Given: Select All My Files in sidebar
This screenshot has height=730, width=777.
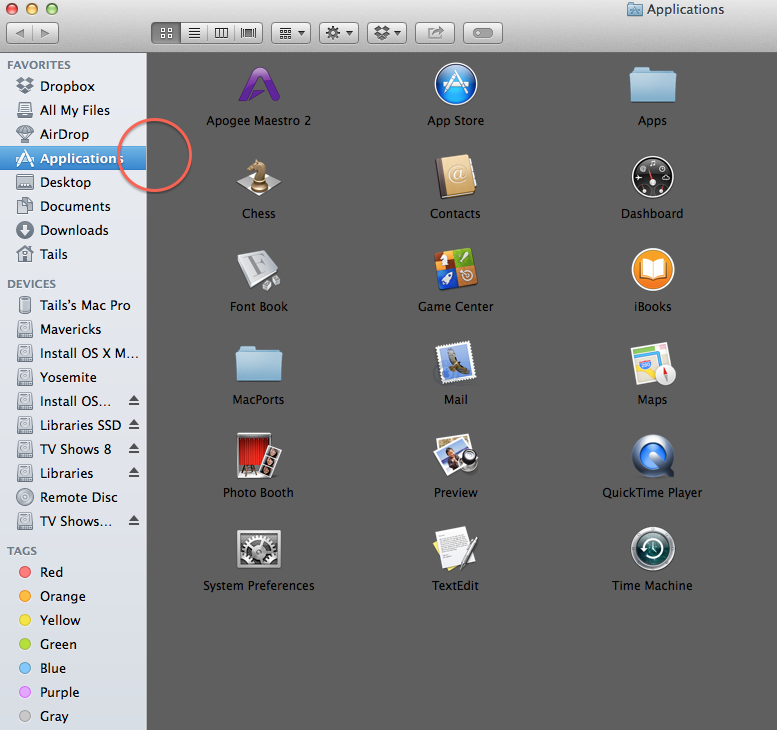Looking at the screenshot, I should (x=73, y=110).
